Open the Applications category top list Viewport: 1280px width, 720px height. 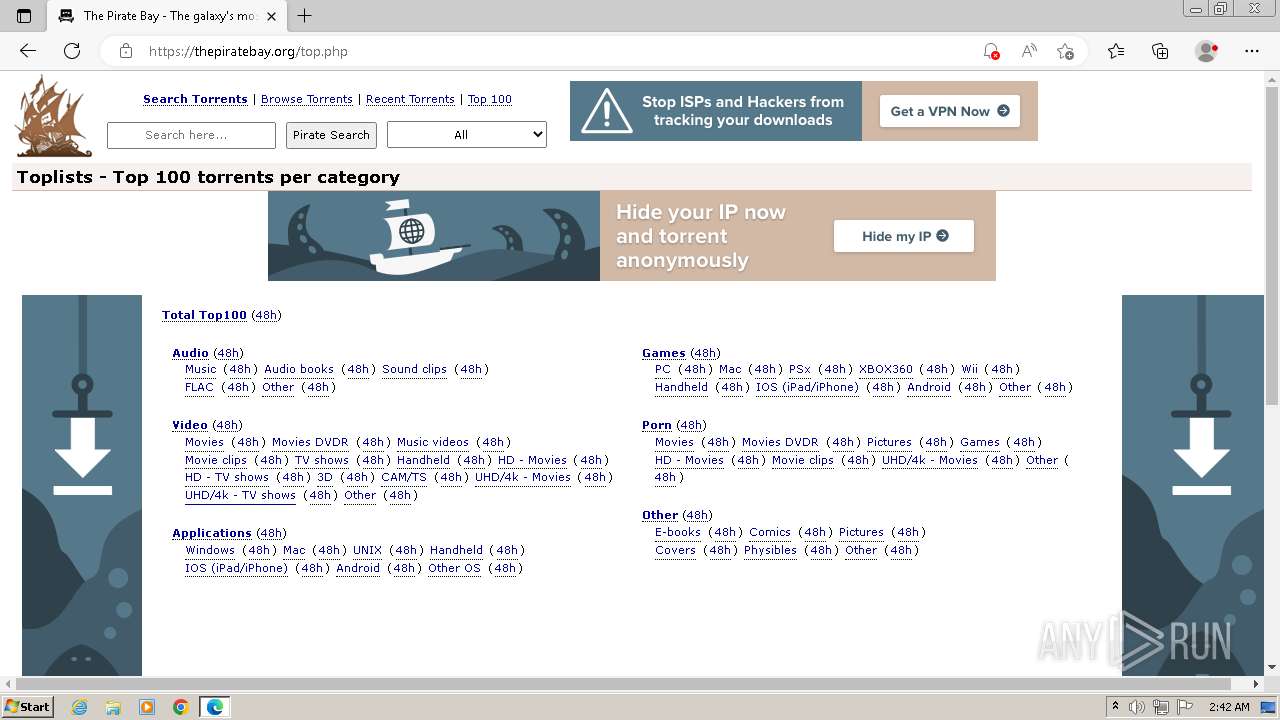[212, 533]
